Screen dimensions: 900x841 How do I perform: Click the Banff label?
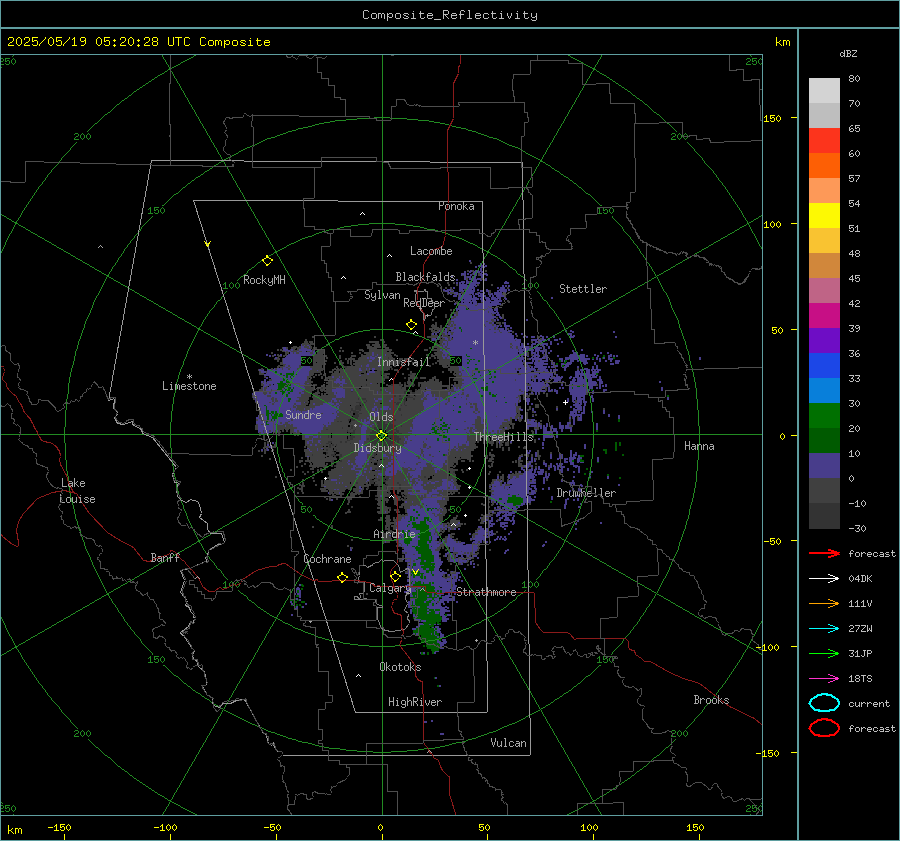pyautogui.click(x=165, y=558)
